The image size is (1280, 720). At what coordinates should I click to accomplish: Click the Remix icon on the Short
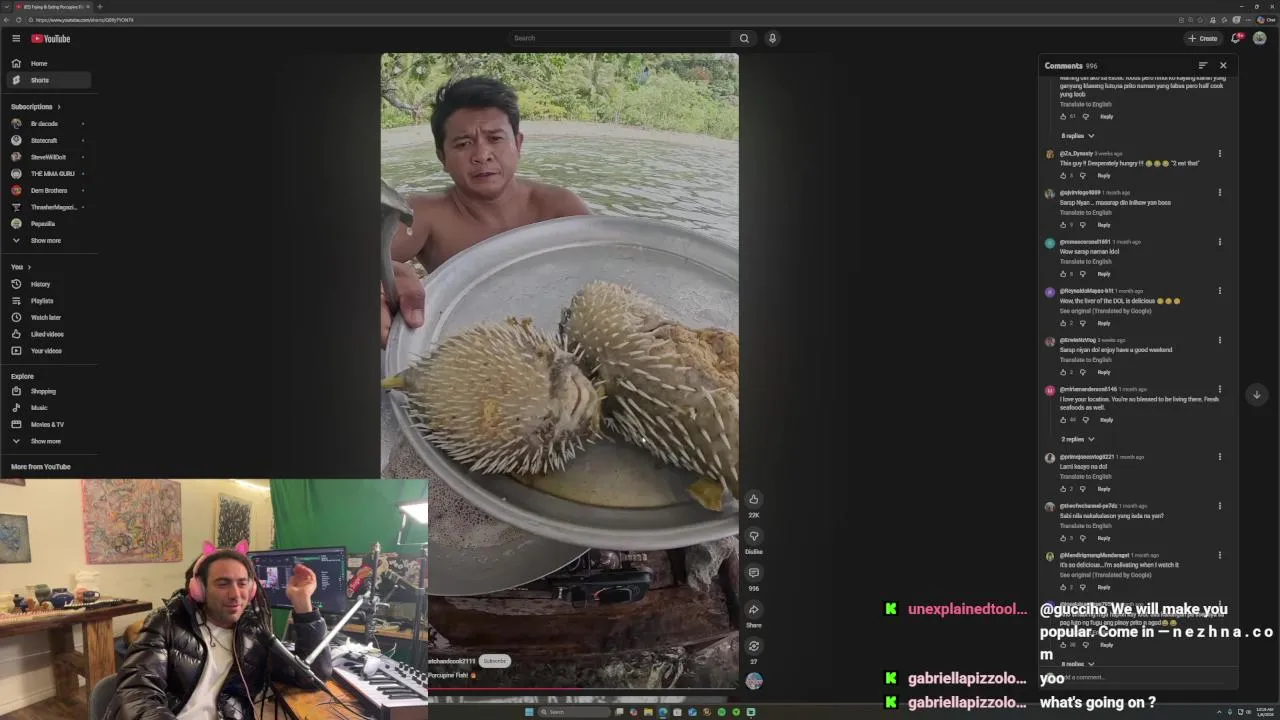[x=754, y=646]
